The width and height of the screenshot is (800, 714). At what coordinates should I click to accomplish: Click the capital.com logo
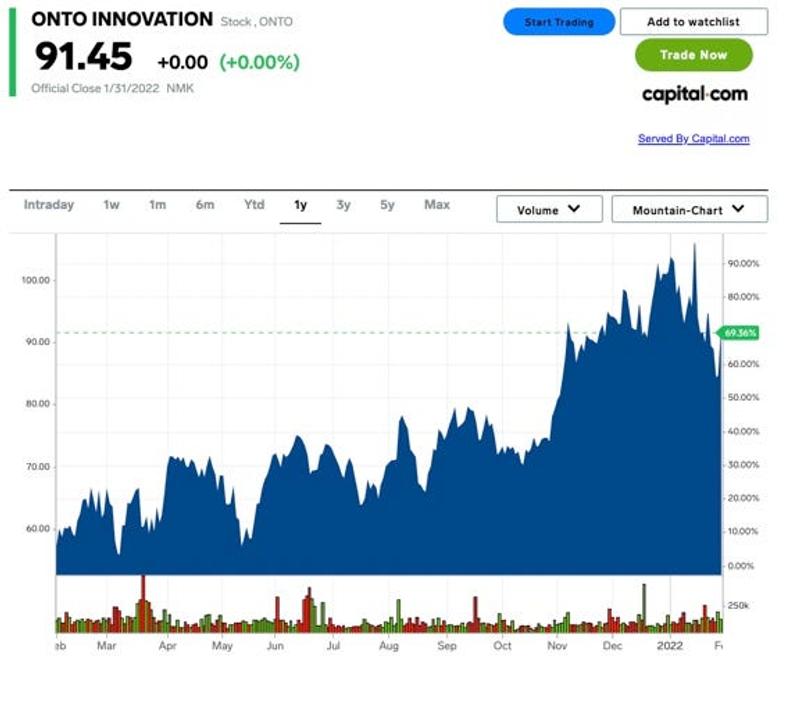click(694, 94)
